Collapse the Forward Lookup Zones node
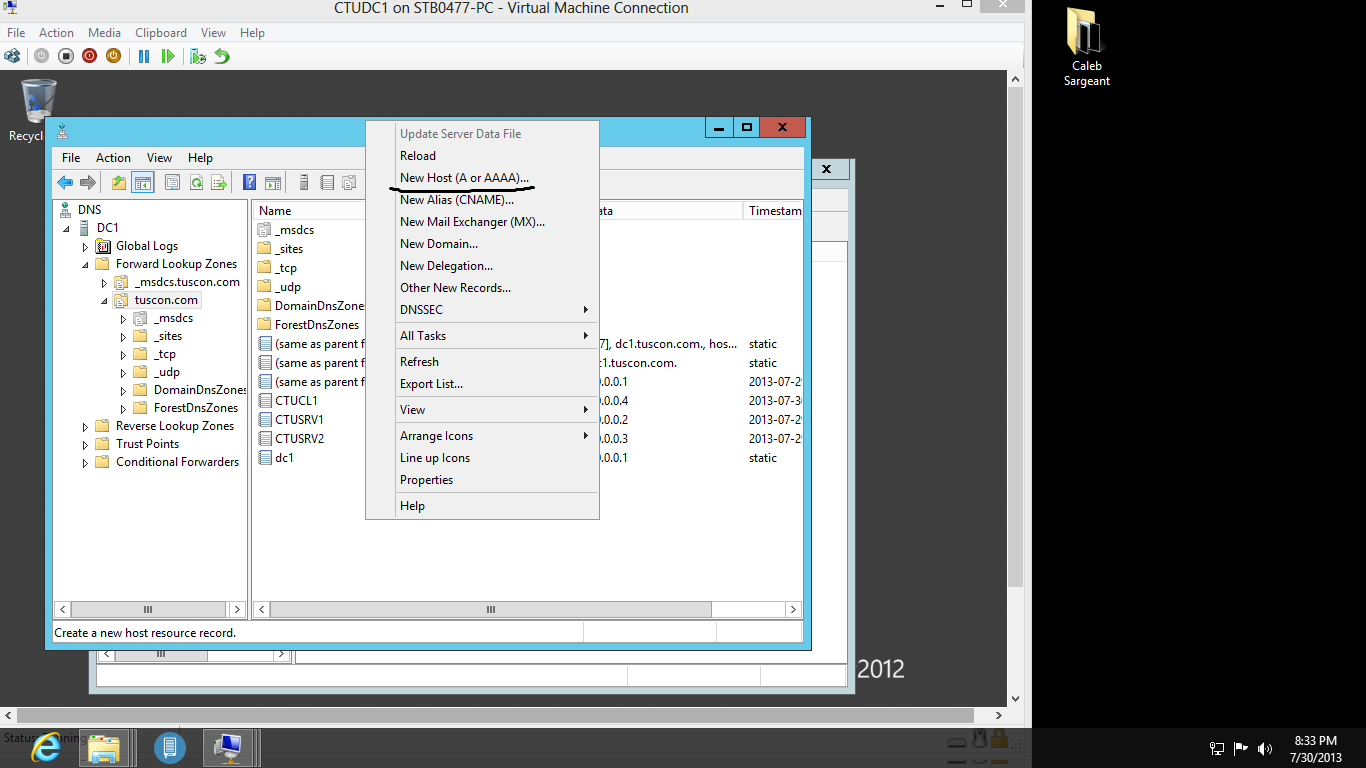 pos(86,264)
